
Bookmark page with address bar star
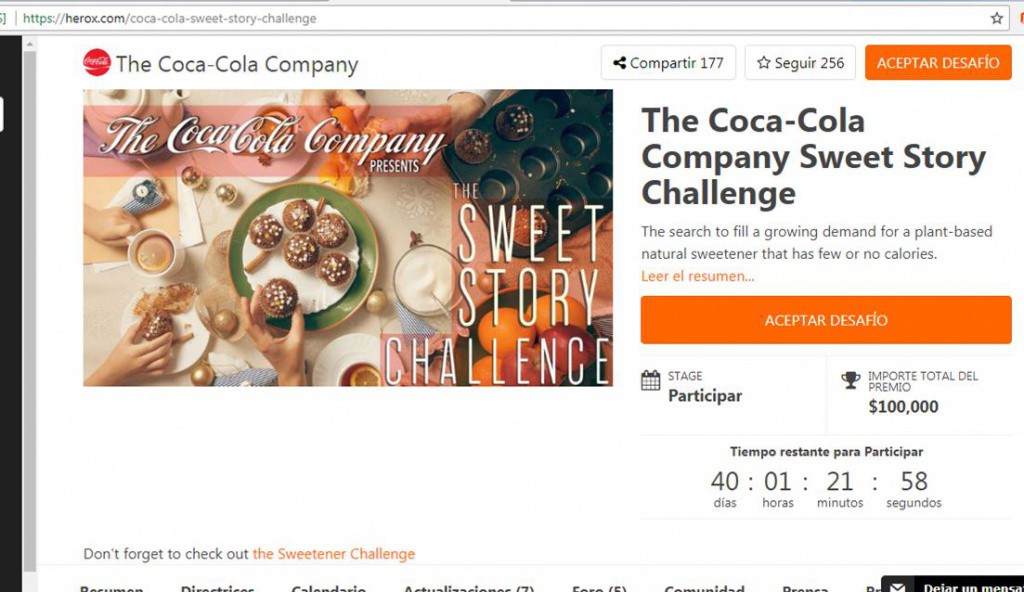pyautogui.click(x=996, y=18)
